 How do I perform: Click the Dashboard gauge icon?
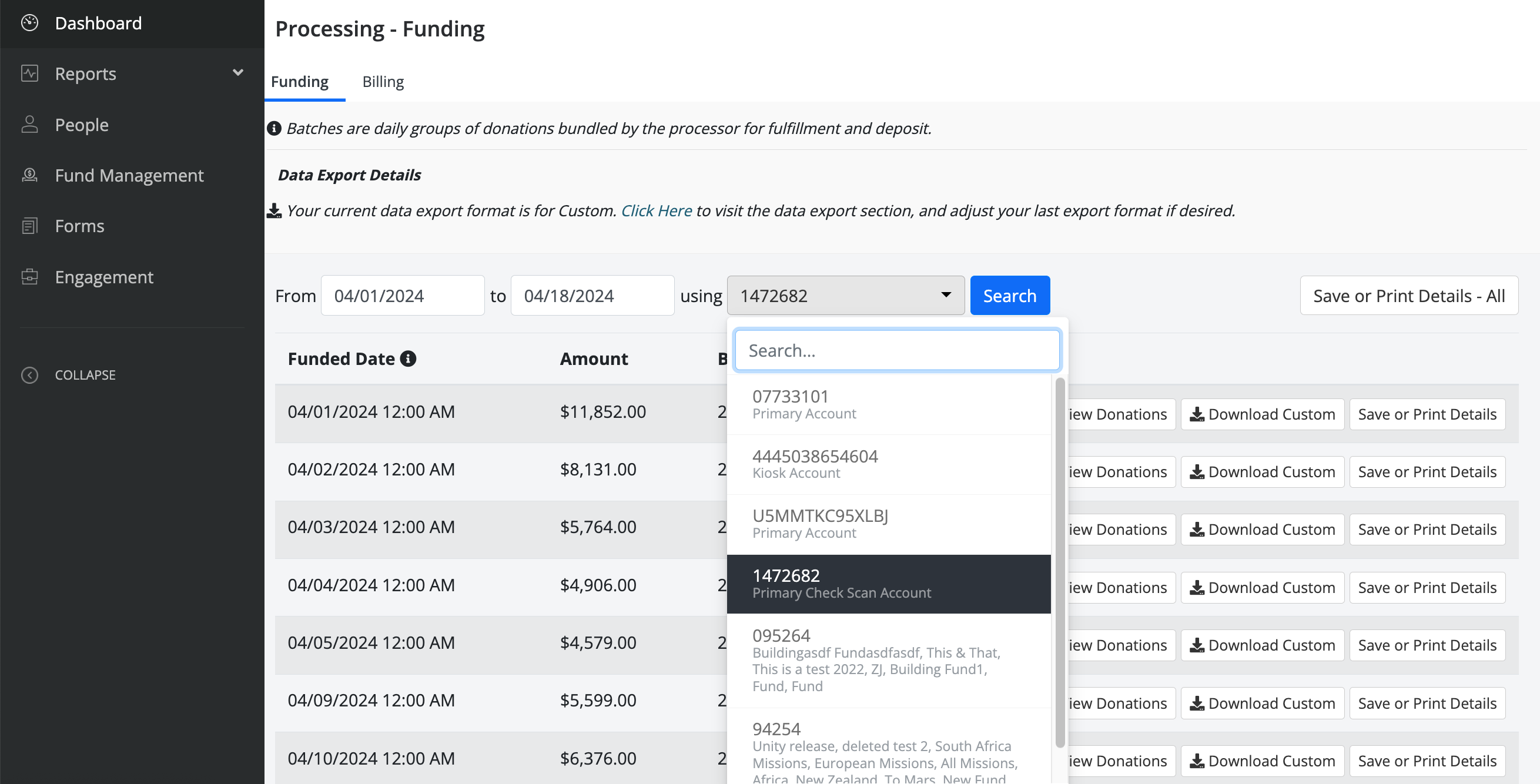[29, 23]
